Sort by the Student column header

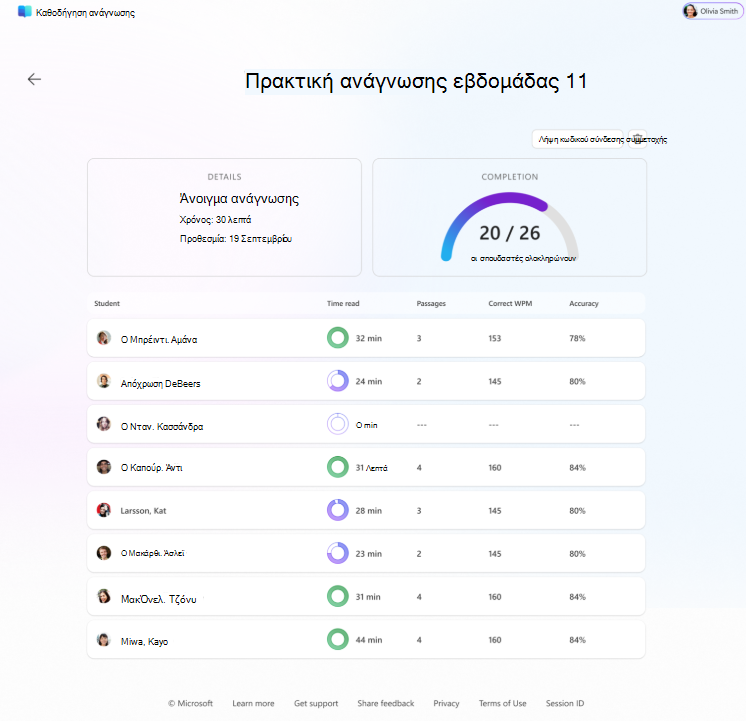[x=107, y=303]
